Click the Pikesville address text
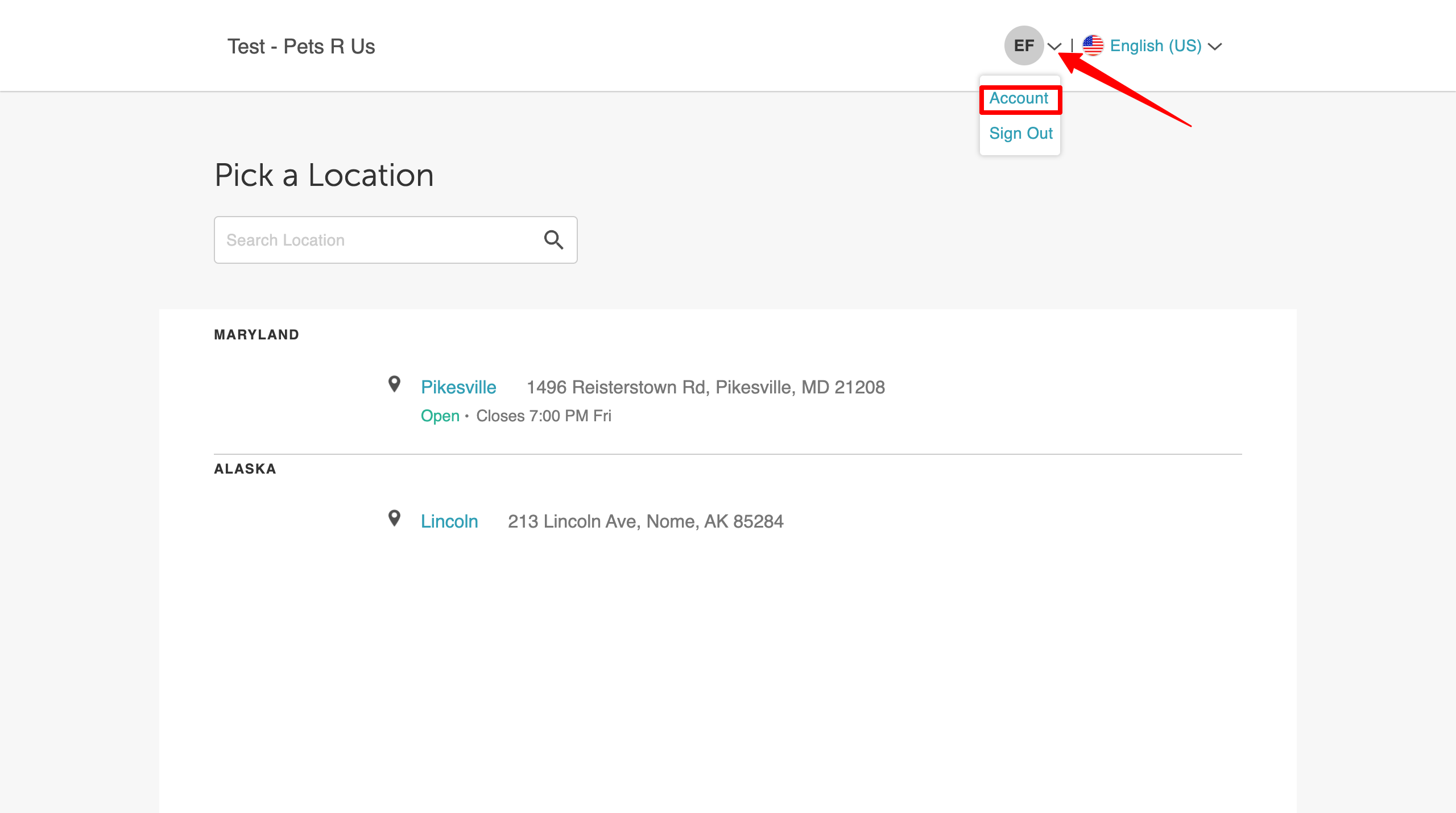 click(705, 387)
